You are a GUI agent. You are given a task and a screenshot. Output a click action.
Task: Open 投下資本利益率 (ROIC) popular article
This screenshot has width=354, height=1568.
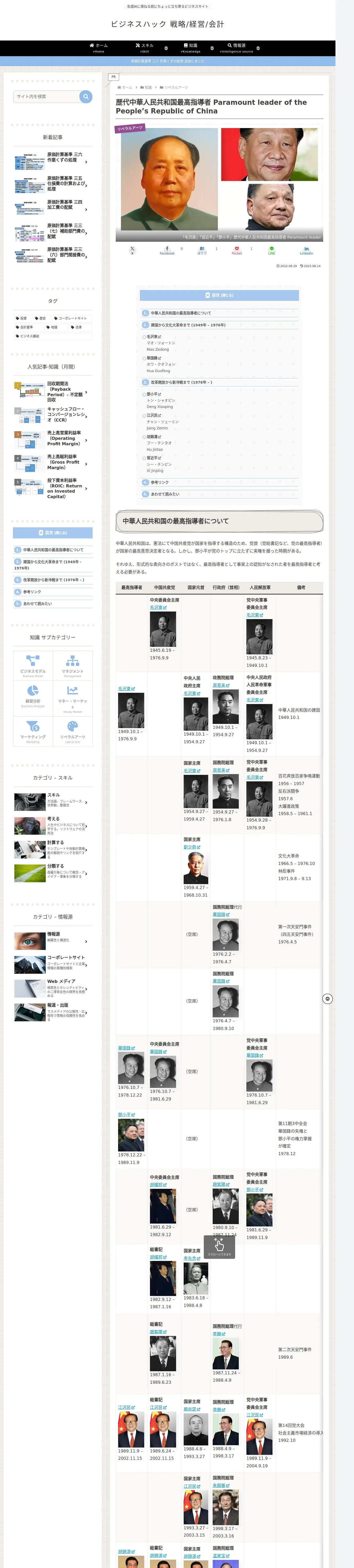pos(53,488)
